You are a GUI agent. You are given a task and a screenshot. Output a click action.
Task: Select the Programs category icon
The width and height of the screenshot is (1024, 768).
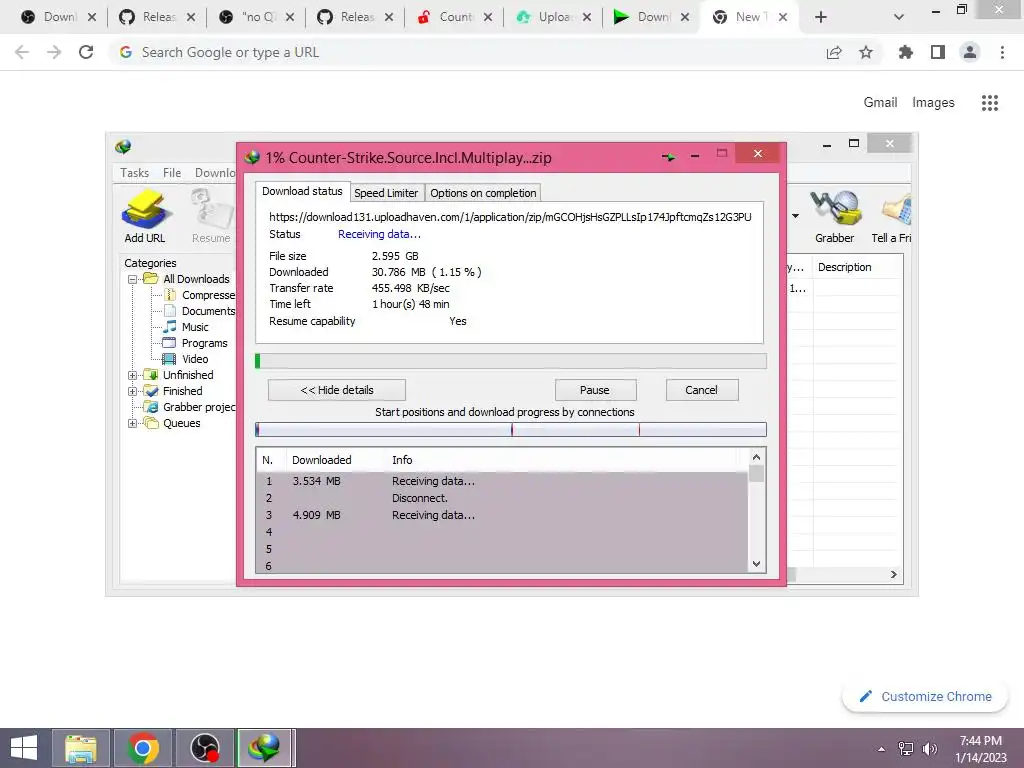pyautogui.click(x=169, y=343)
